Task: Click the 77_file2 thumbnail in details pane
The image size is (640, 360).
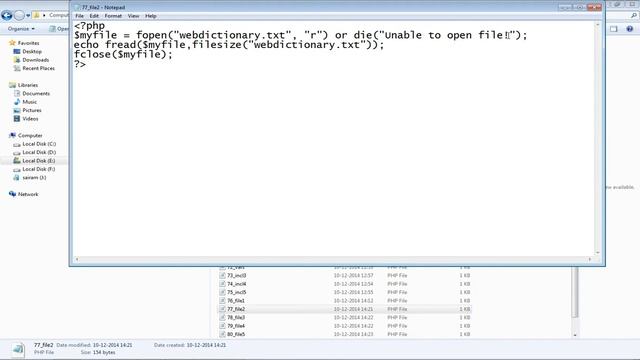Action: (18, 349)
